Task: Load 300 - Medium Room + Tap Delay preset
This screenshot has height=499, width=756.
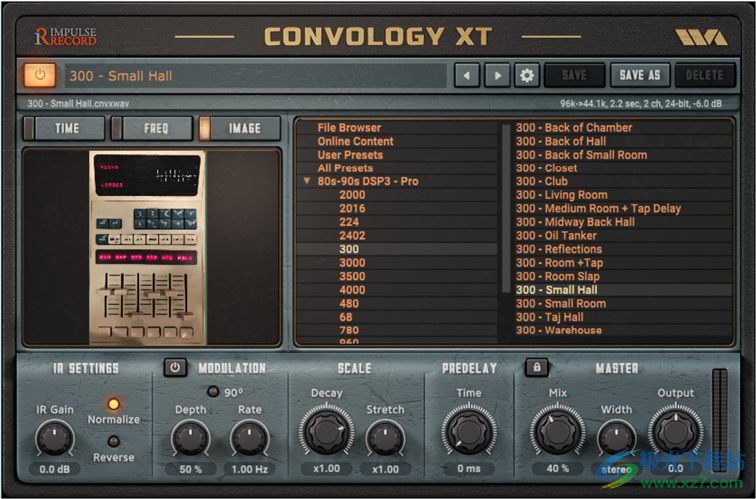Action: pos(598,208)
